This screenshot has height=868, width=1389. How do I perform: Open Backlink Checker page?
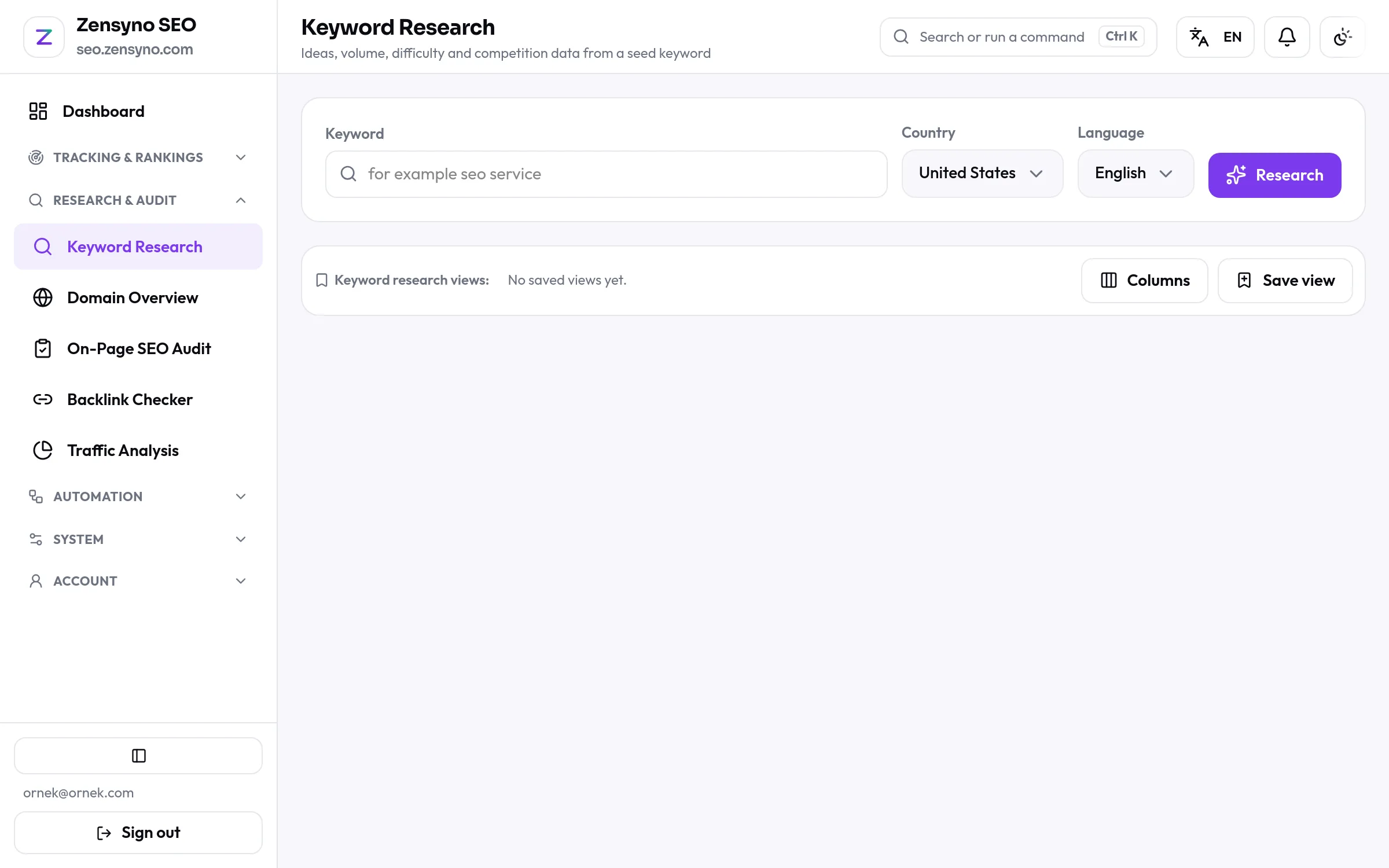click(x=138, y=399)
